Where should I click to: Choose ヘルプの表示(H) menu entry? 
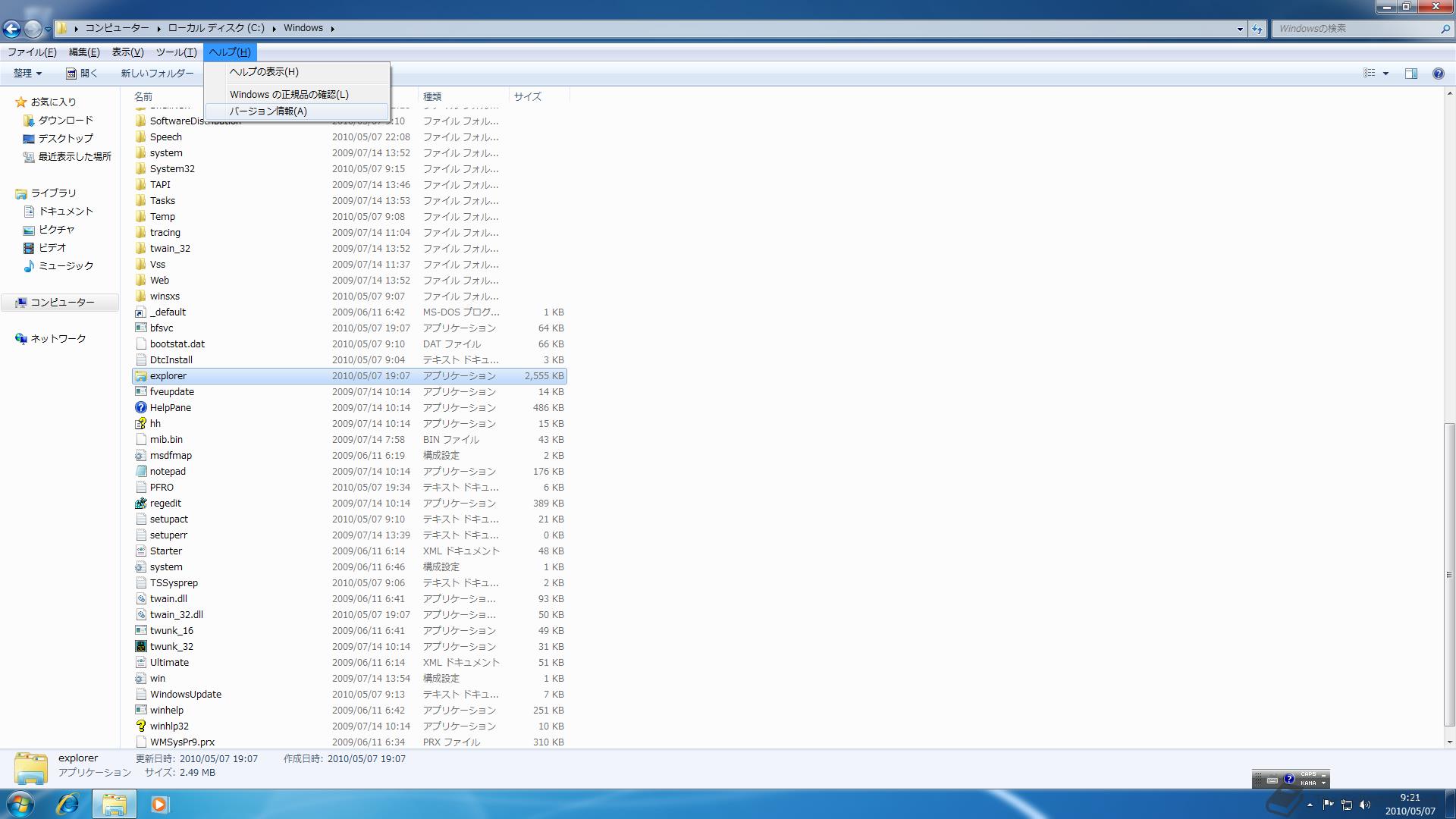click(x=297, y=72)
